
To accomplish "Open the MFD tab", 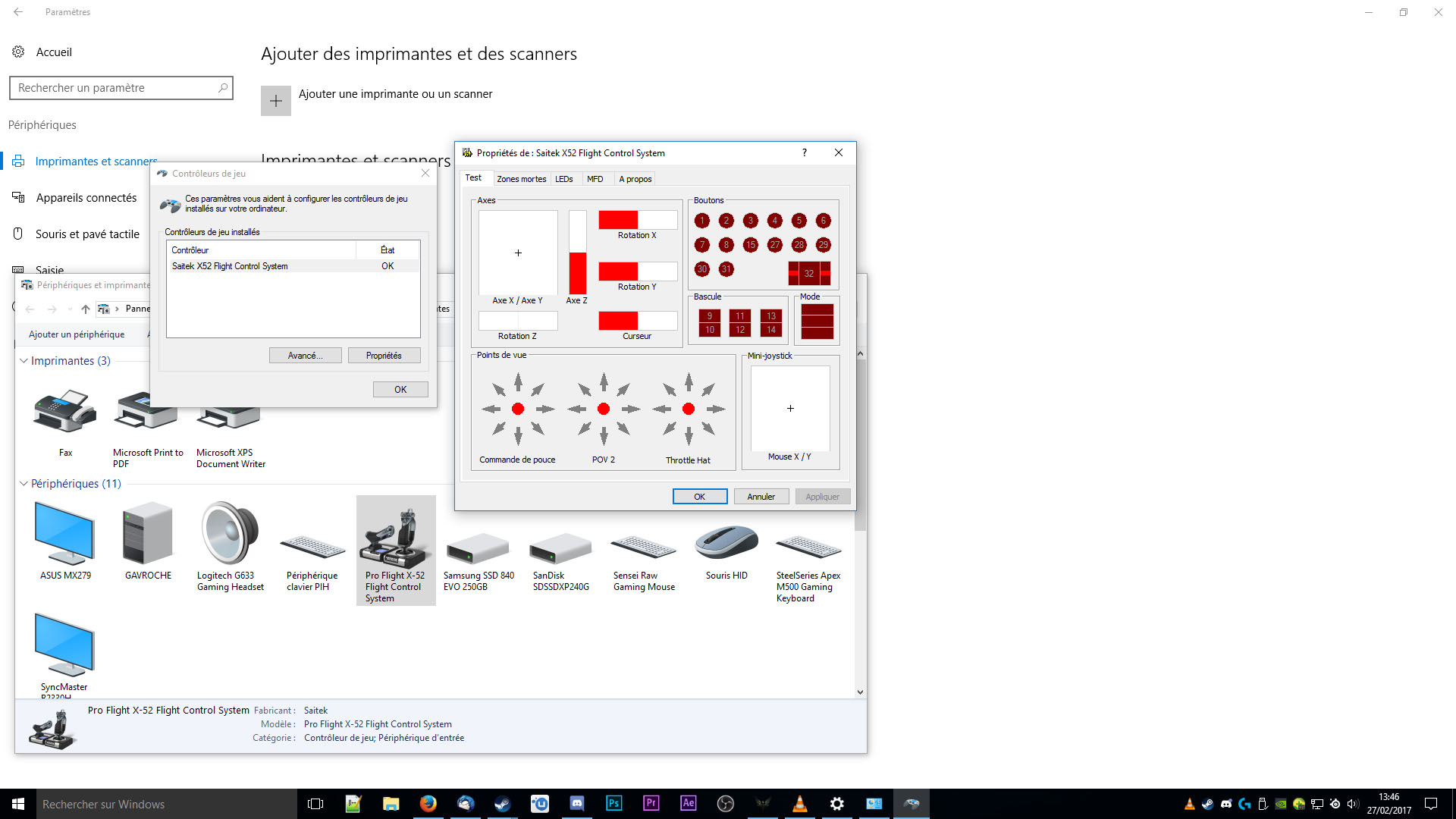I will point(595,179).
